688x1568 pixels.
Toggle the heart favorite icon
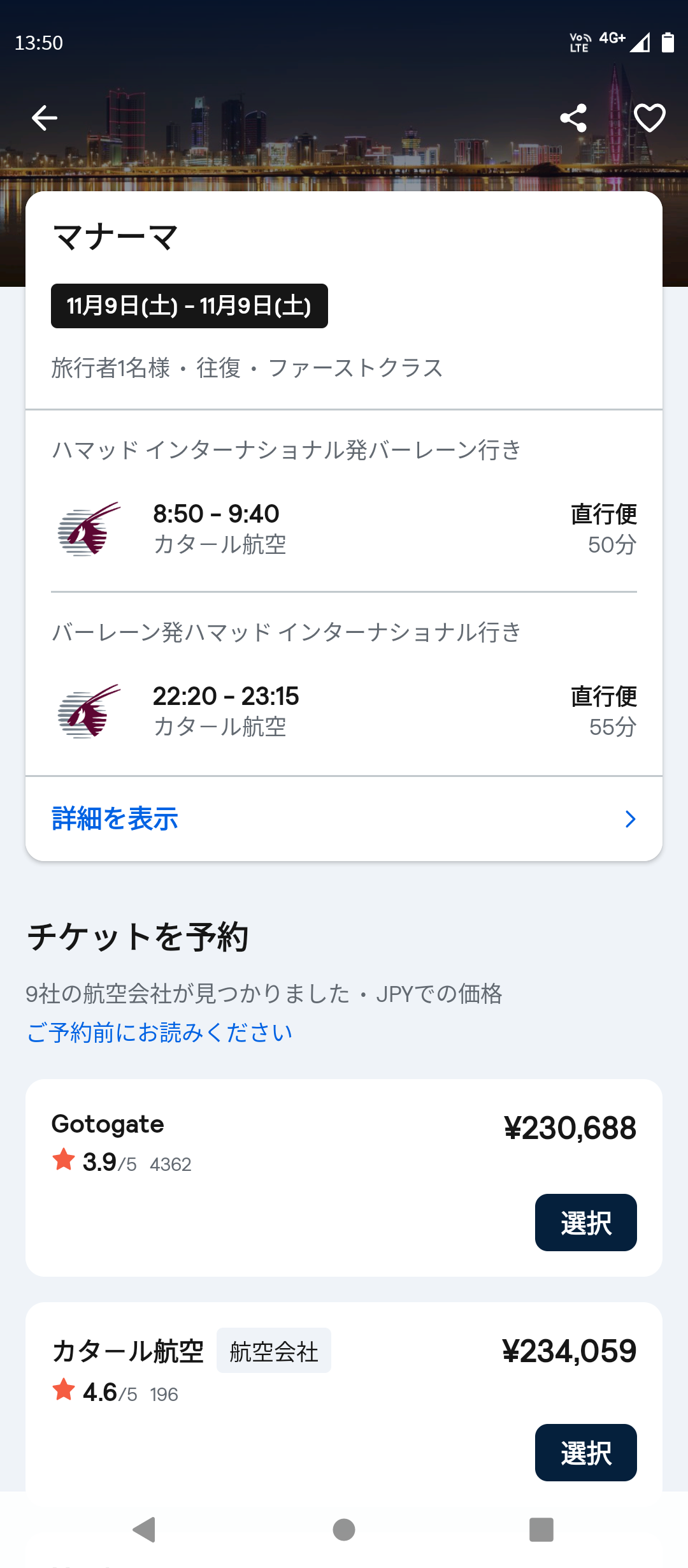649,118
